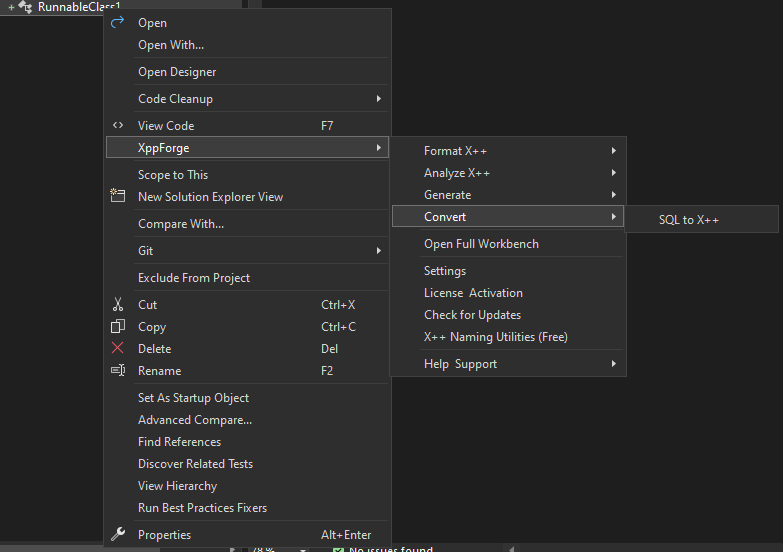Select Code Cleanup menu entry
The height and width of the screenshot is (552, 783).
[x=247, y=99]
